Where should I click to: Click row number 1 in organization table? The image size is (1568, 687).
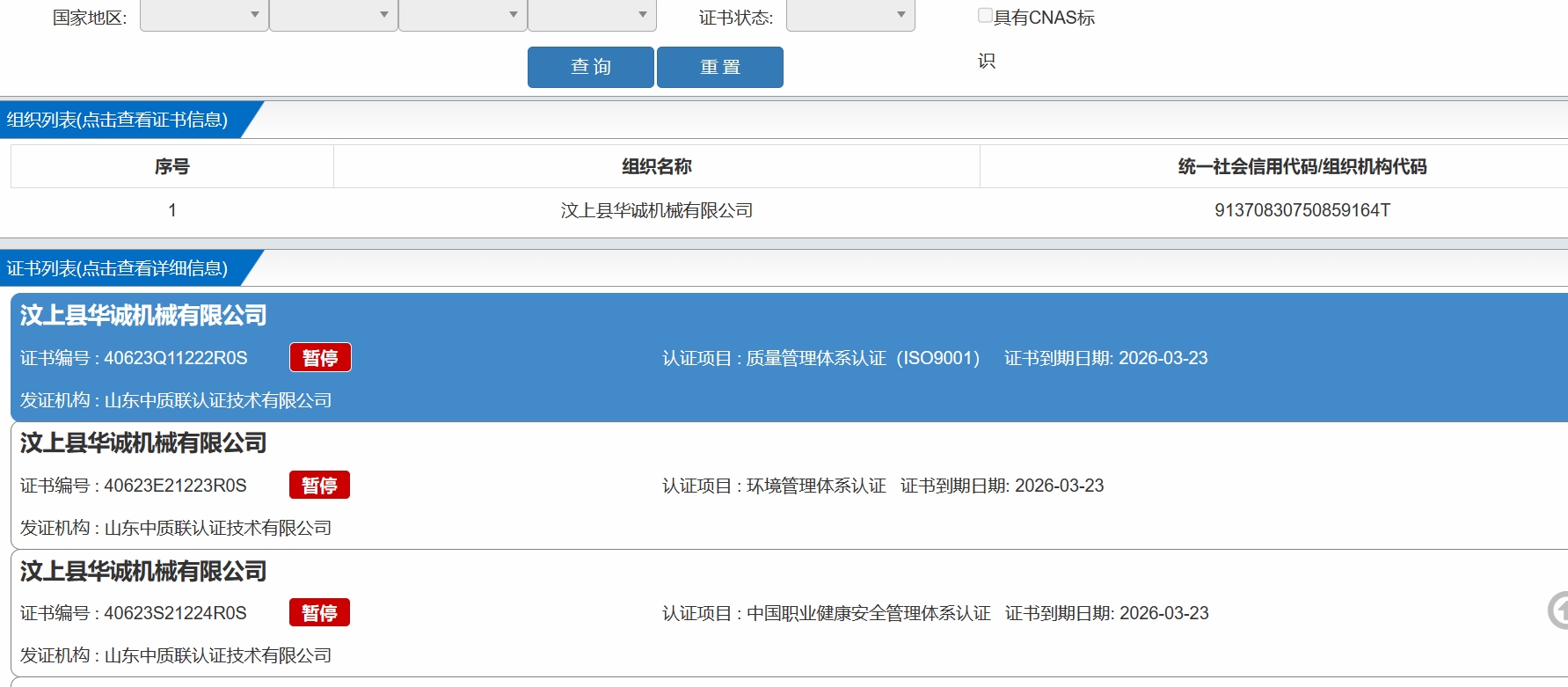click(x=172, y=210)
